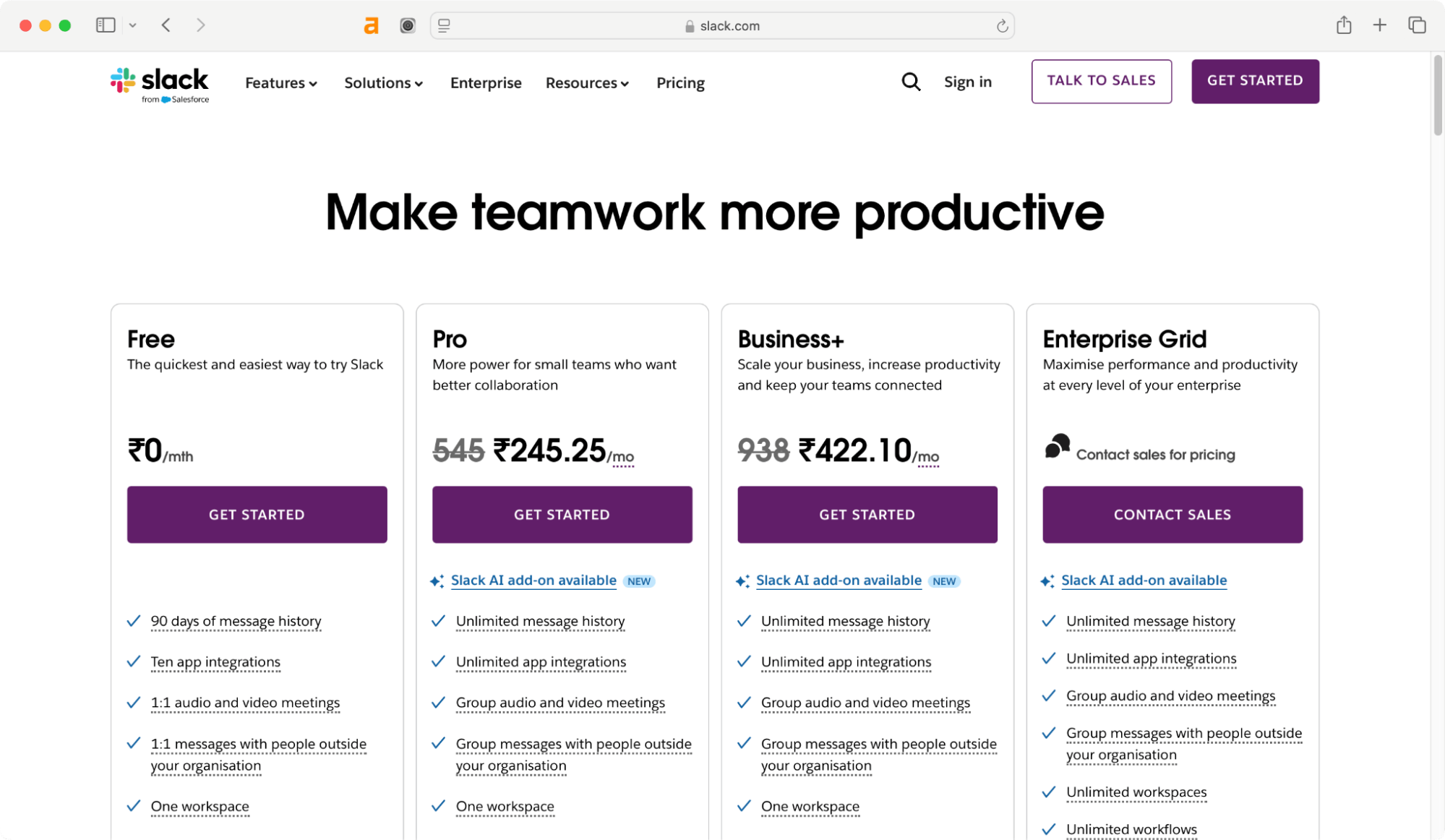Click the CONTACT SALES button
The image size is (1445, 840).
[1172, 515]
